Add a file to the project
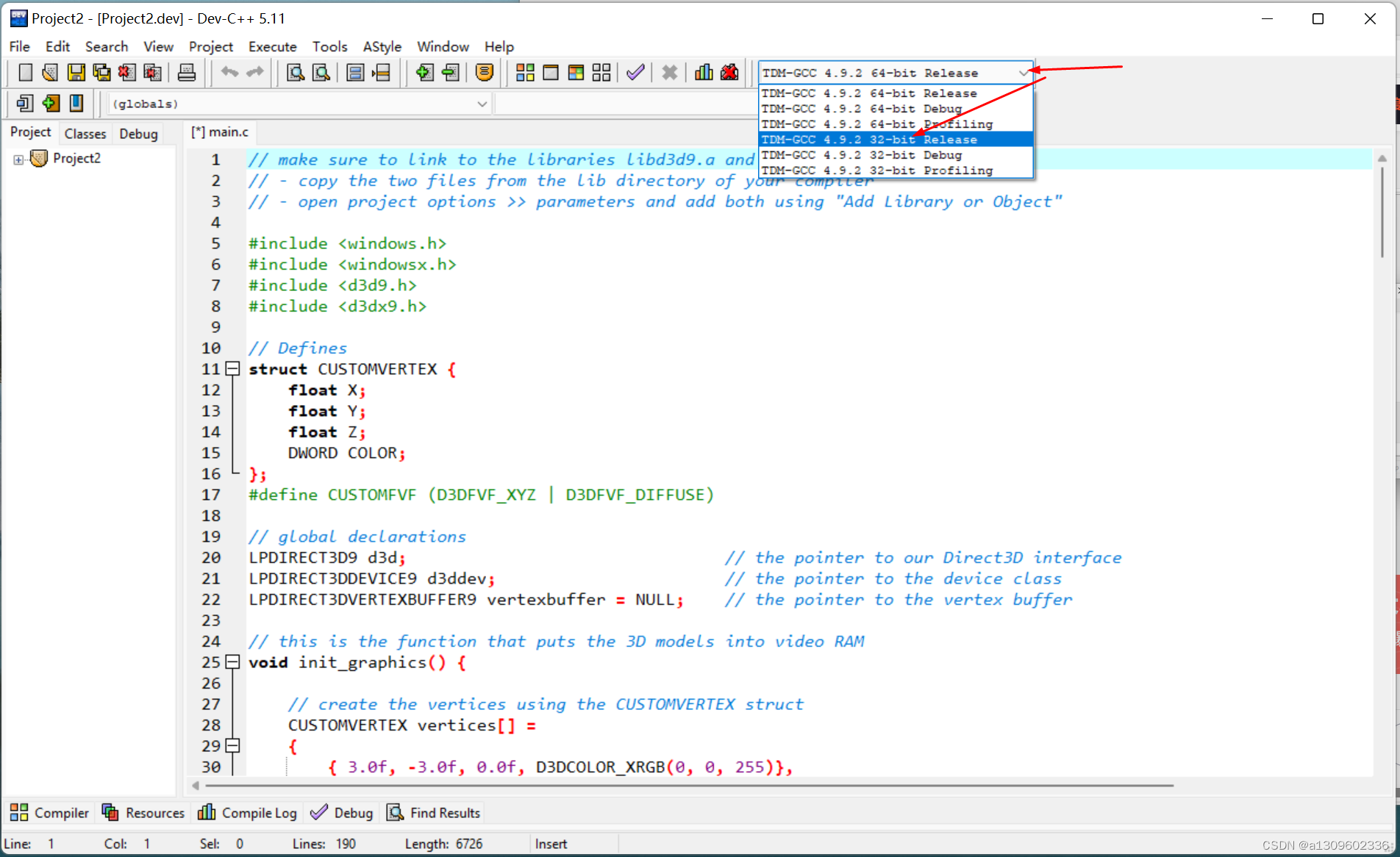1400x857 pixels. [424, 72]
